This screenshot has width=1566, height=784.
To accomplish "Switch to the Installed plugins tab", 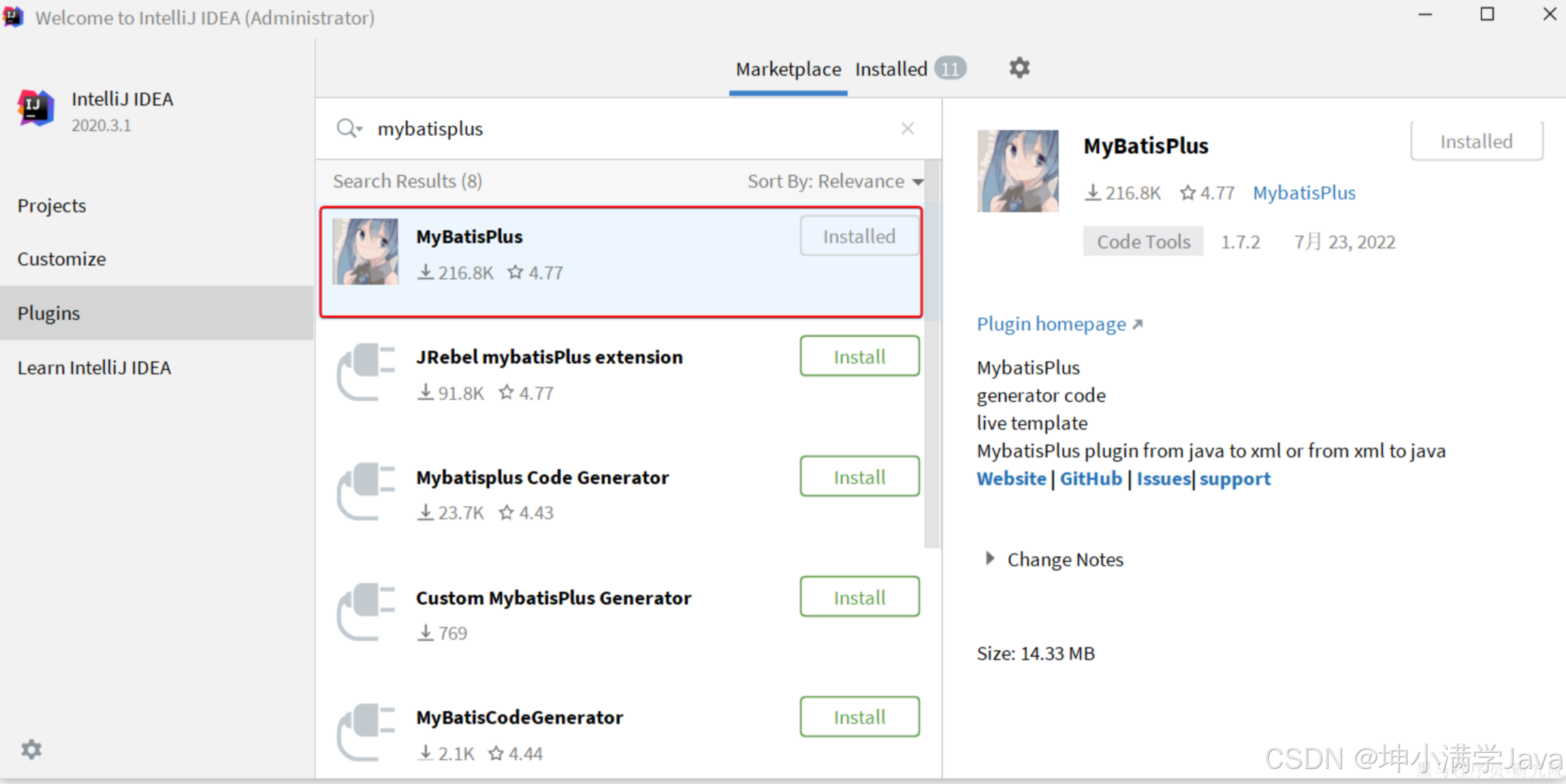I will pyautogui.click(x=891, y=69).
